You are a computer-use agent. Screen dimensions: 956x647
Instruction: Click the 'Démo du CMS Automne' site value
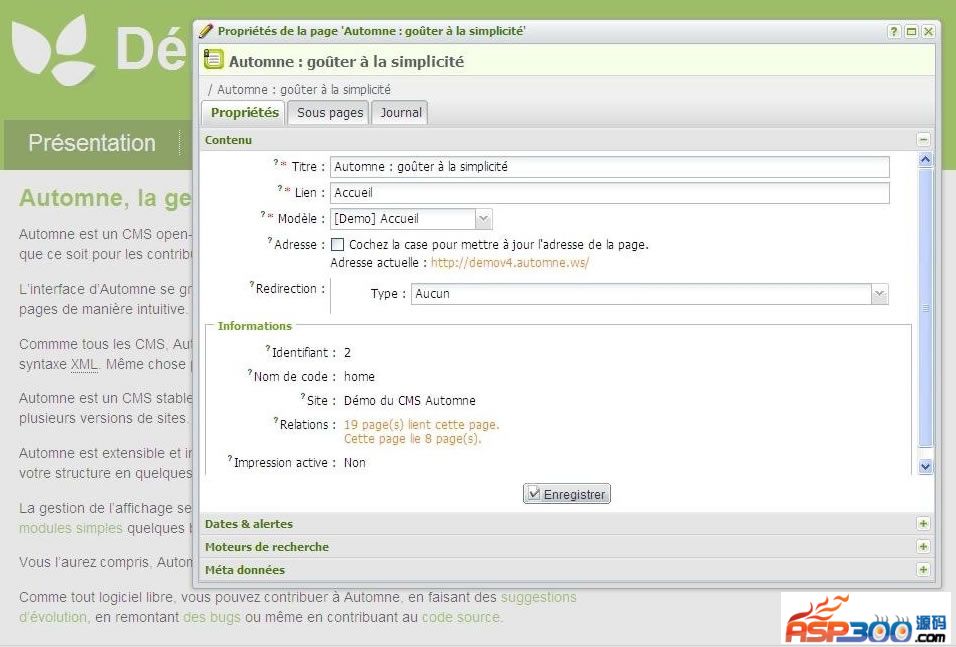click(410, 401)
